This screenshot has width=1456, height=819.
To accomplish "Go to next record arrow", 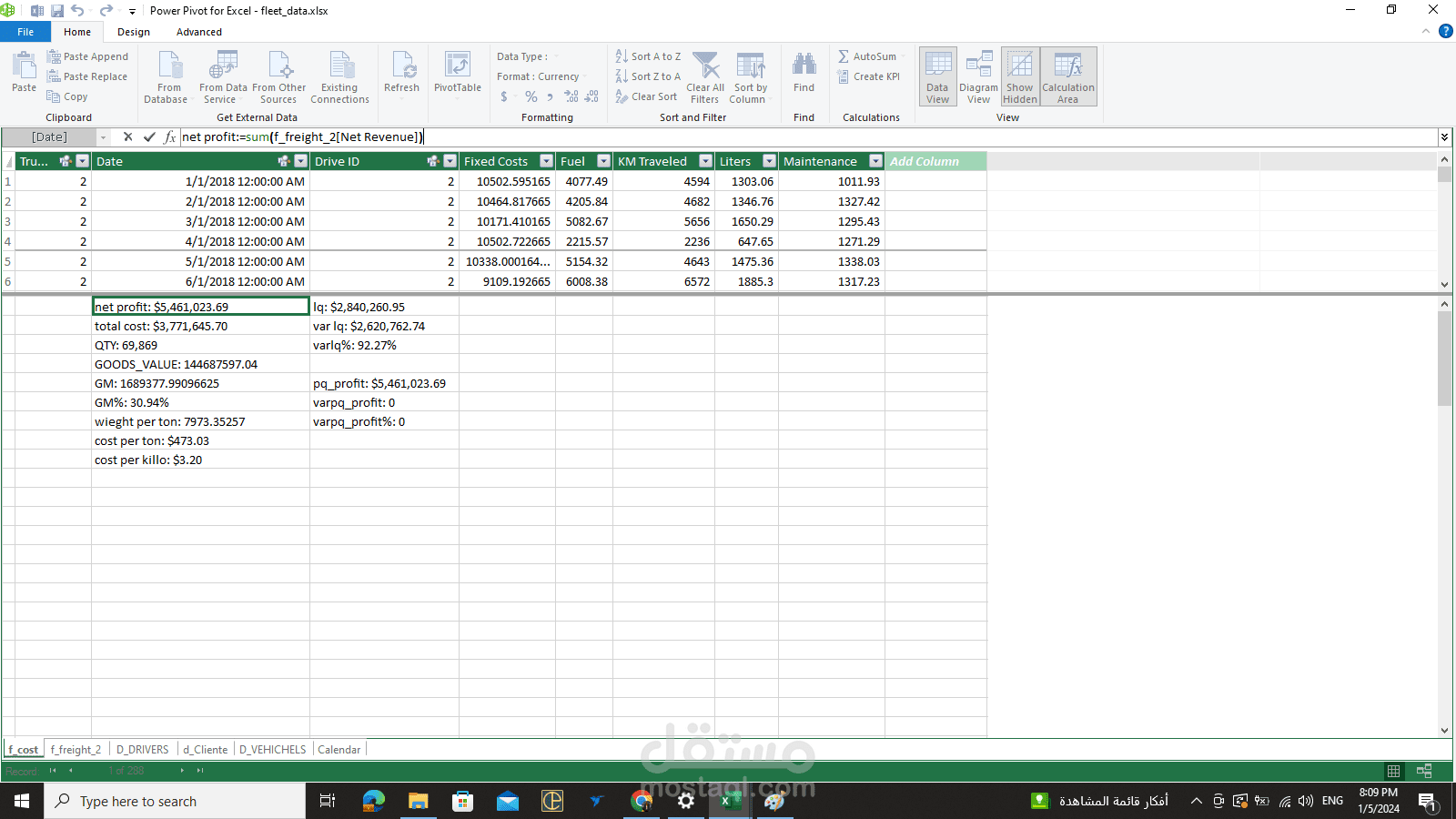I will coord(182,771).
